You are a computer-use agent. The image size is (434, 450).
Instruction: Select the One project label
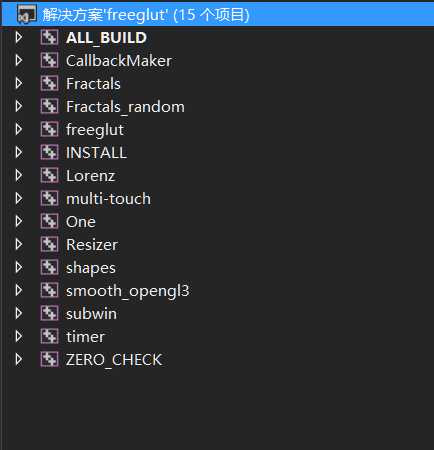click(81, 221)
